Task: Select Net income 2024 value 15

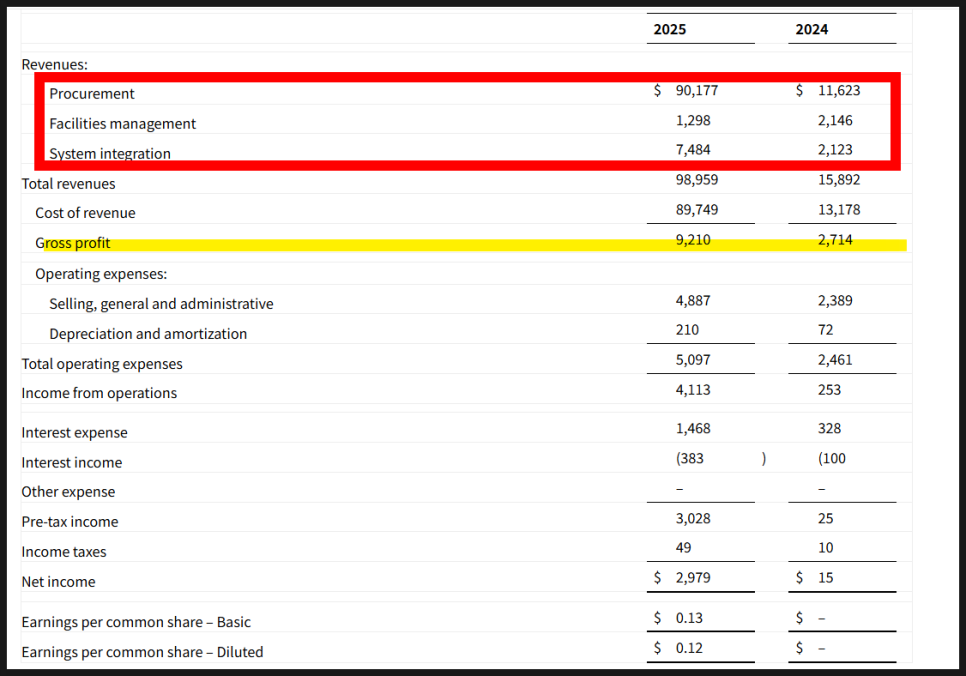Action: 826,578
